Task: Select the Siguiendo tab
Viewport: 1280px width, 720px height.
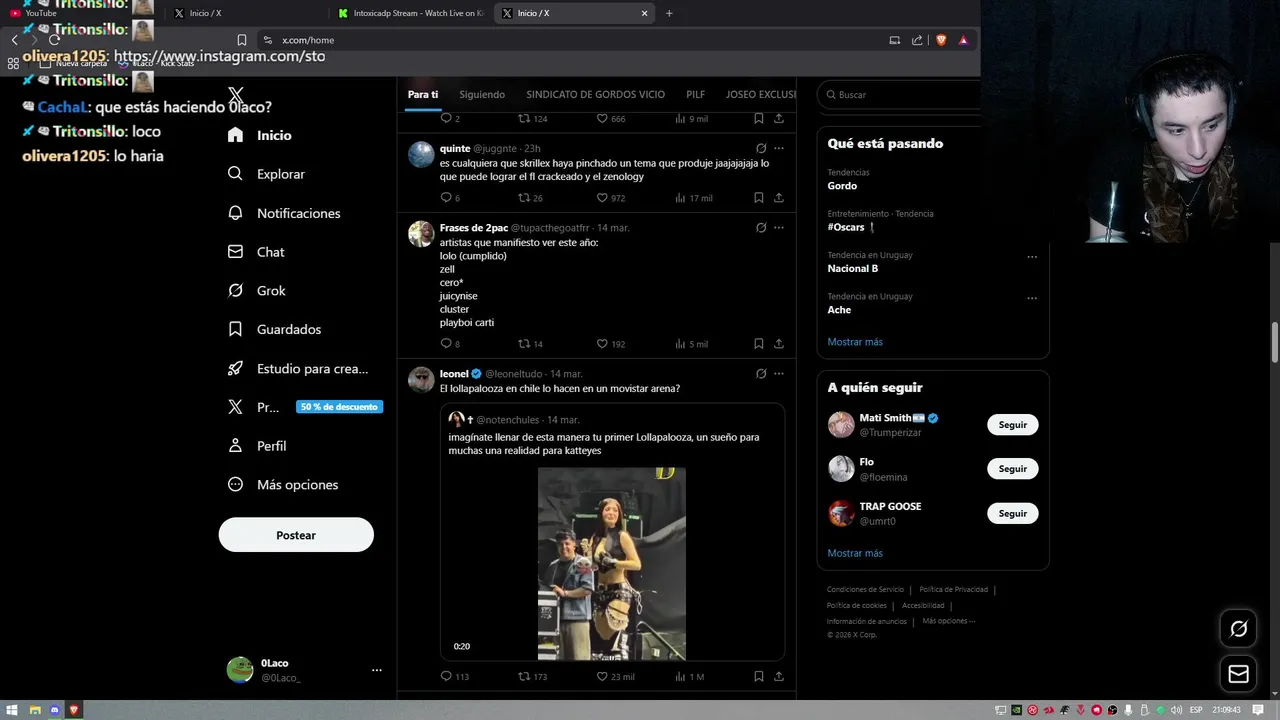Action: tap(482, 94)
